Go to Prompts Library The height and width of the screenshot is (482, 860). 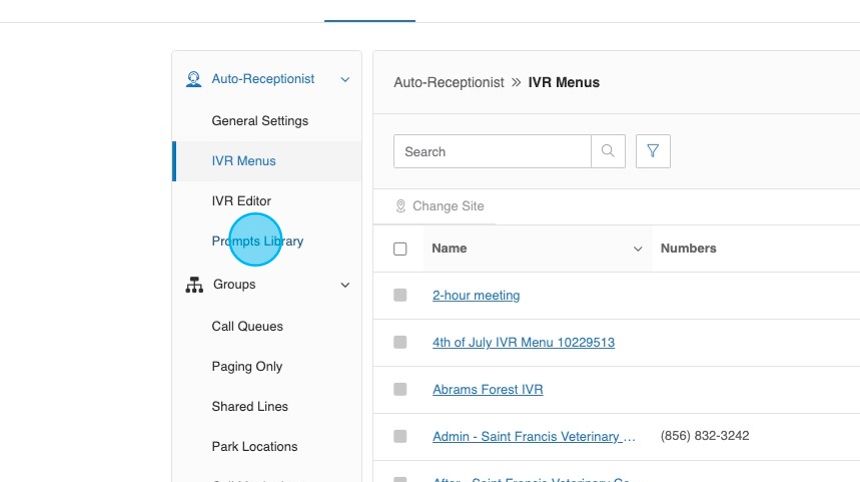(x=257, y=241)
